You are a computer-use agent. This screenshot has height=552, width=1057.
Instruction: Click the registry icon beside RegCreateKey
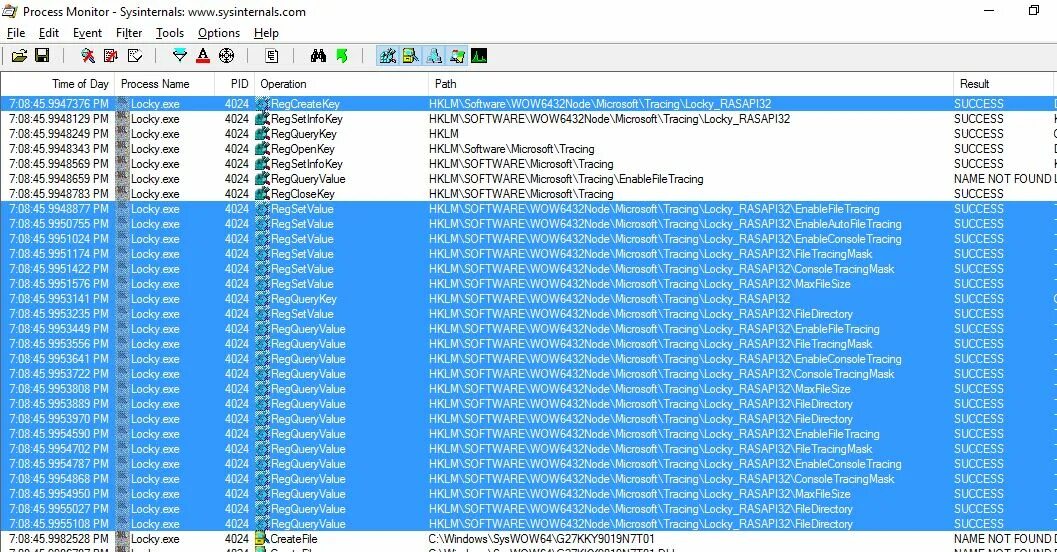(262, 104)
